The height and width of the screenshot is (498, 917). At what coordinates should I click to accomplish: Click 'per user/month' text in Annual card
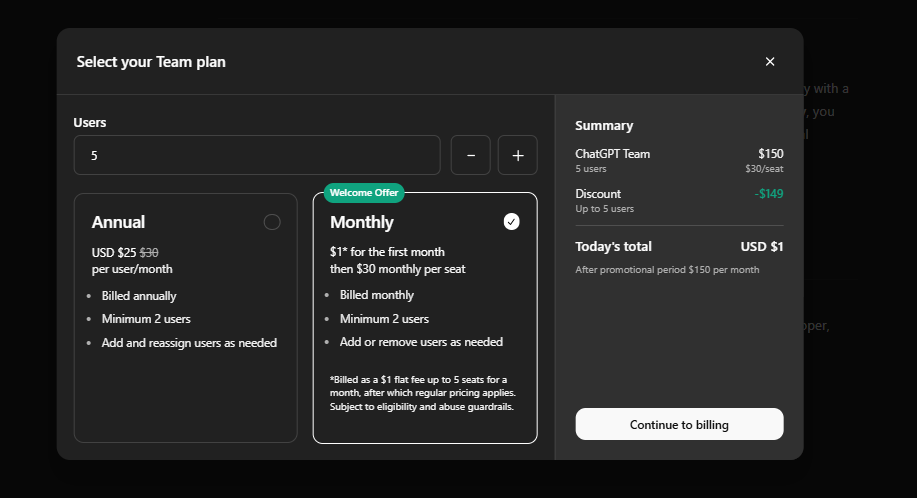[132, 269]
